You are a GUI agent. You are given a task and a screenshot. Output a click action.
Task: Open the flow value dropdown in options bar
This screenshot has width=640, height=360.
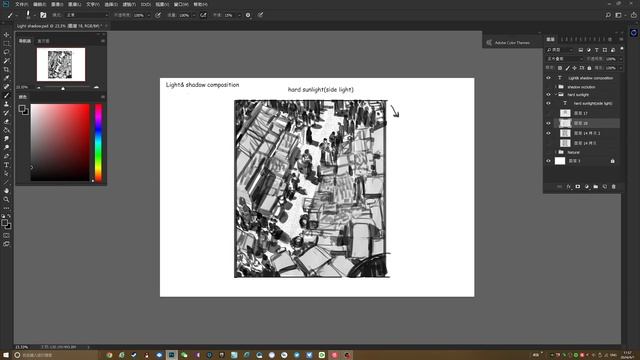194,15
